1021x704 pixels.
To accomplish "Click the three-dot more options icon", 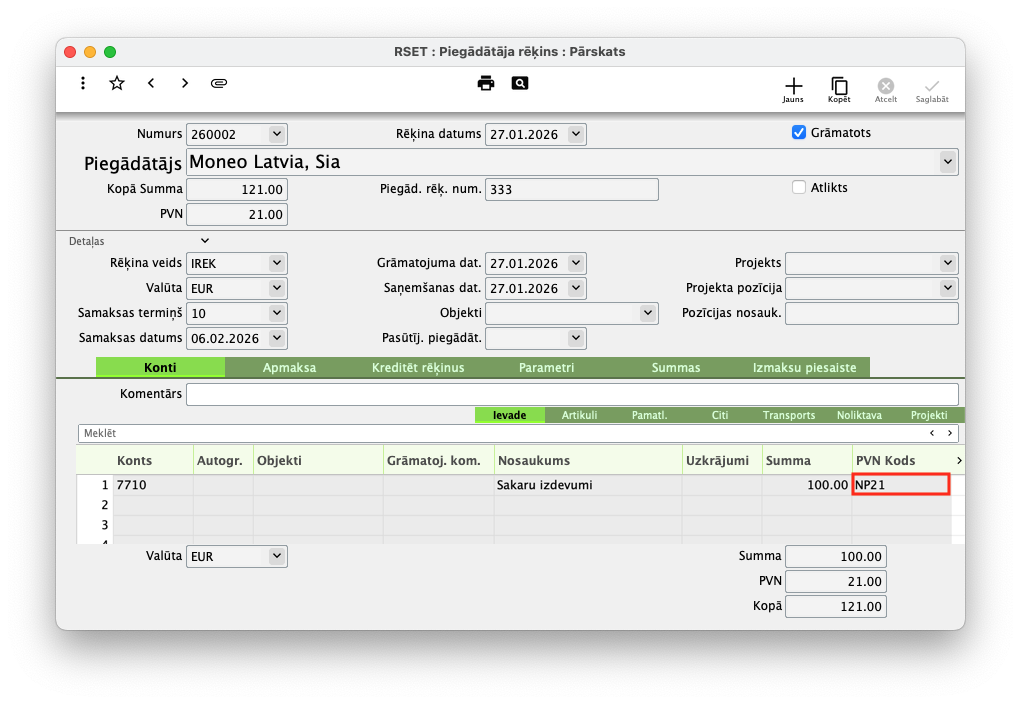I will pyautogui.click(x=83, y=83).
